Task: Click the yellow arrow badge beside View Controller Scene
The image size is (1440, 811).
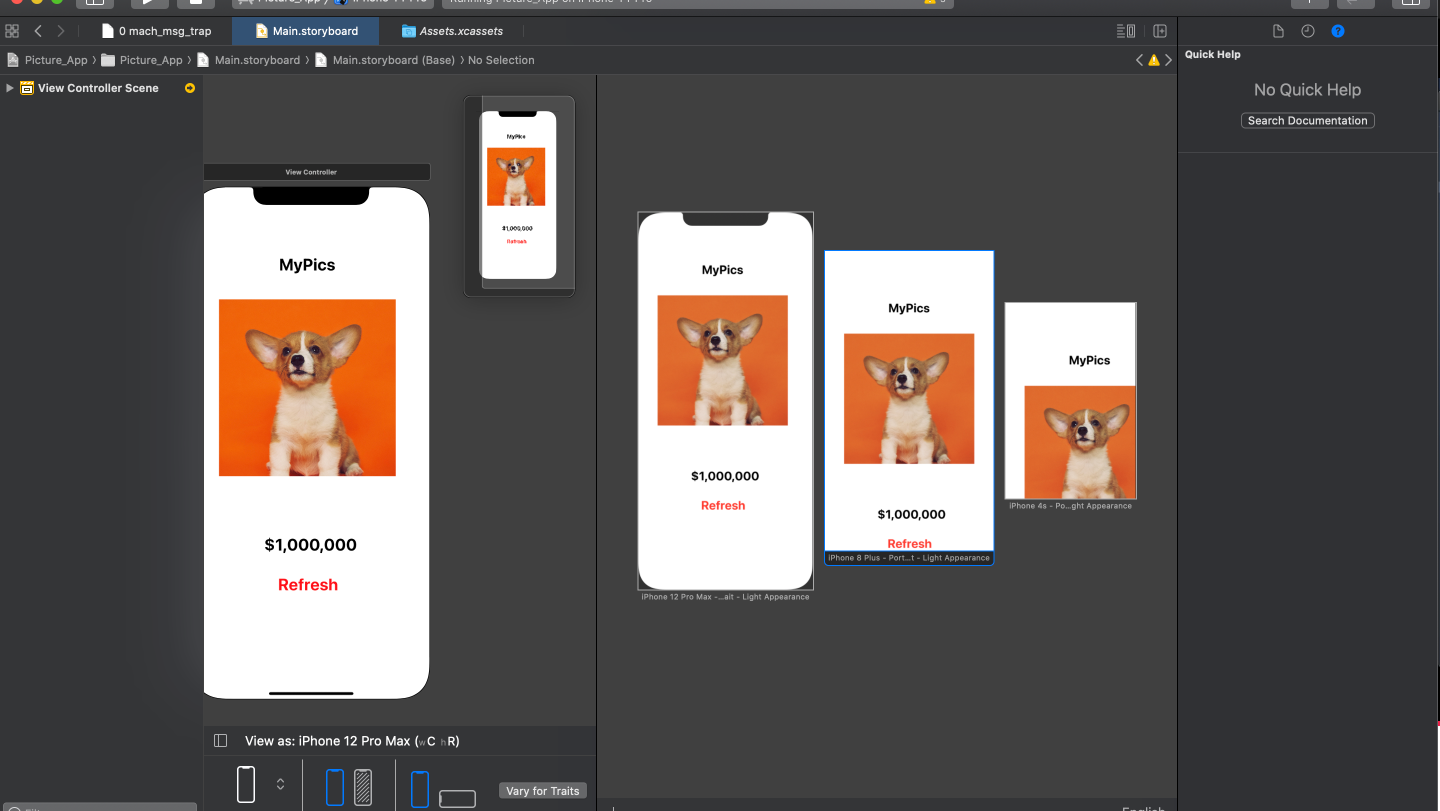Action: tap(190, 88)
